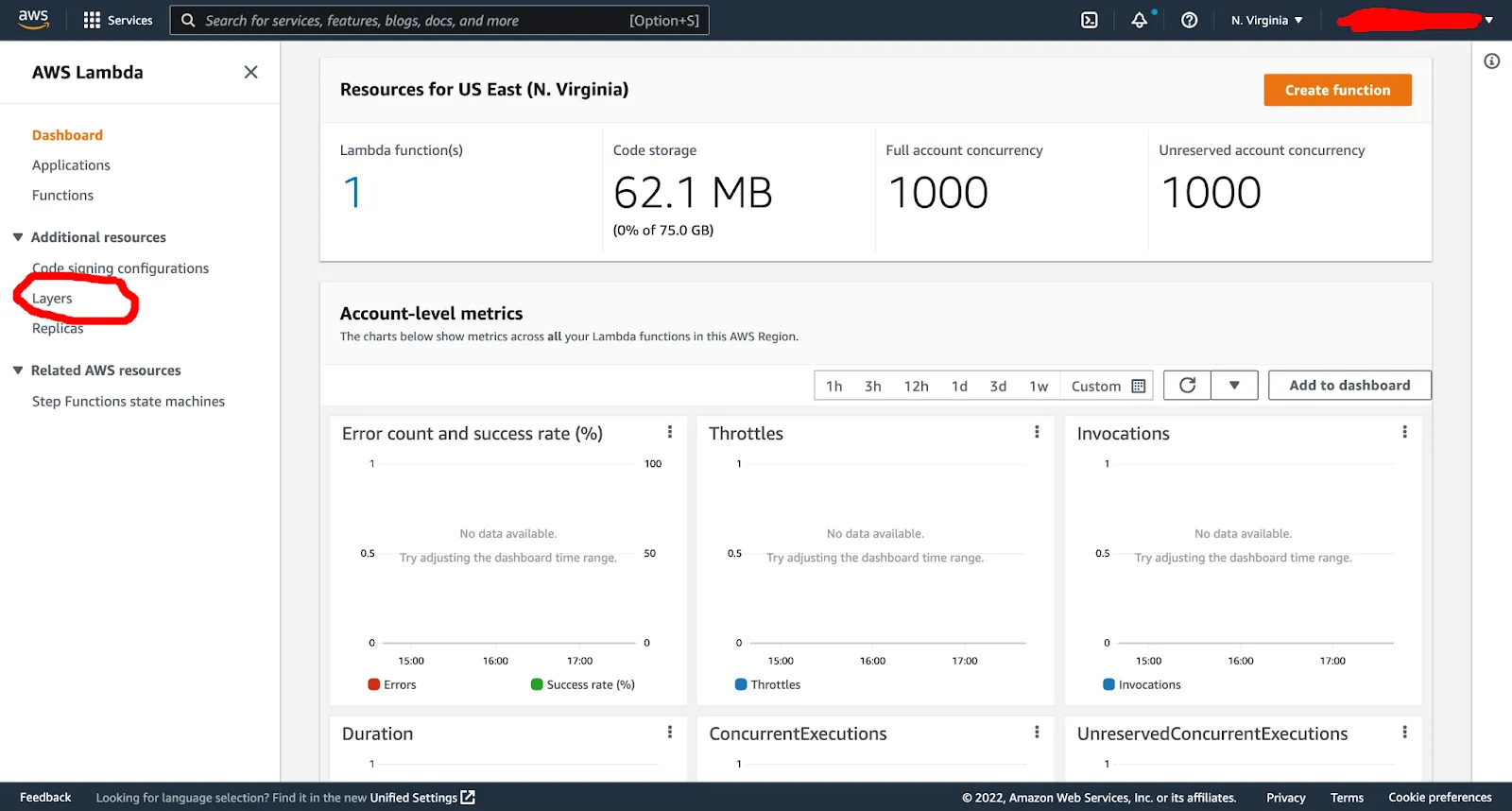Screen dimensions: 1512x811
Task: Open the Duration chart options menu
Action: (x=670, y=733)
